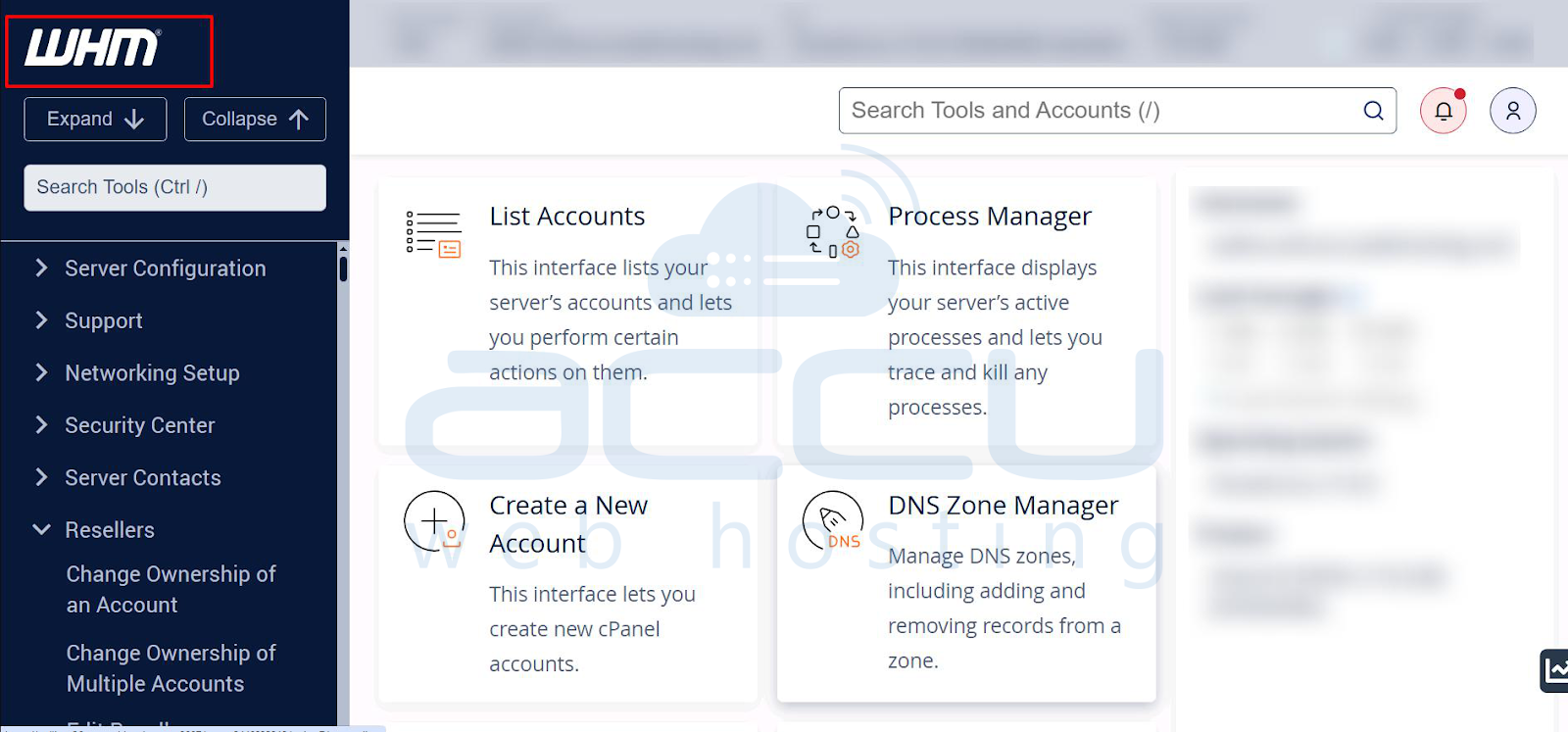The image size is (1568, 732).
Task: Open the user profile icon
Action: [x=1513, y=111]
